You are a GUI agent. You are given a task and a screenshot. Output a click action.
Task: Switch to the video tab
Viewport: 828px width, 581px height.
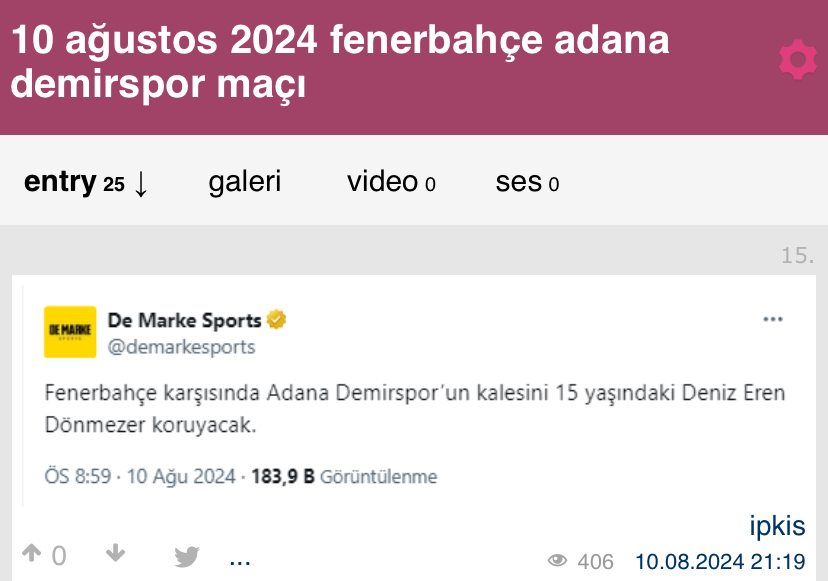(391, 182)
